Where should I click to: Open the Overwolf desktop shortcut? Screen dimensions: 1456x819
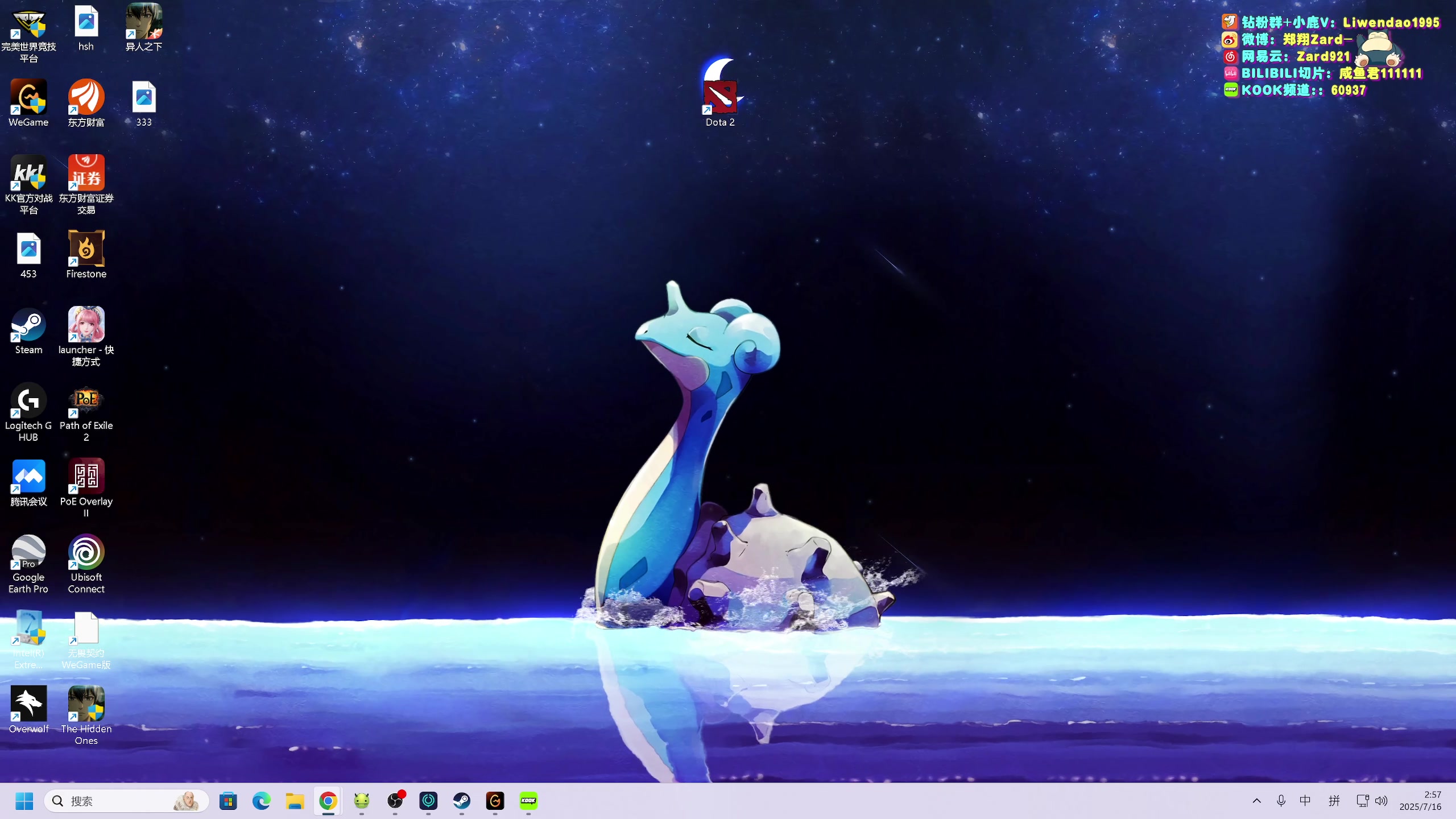(28, 710)
